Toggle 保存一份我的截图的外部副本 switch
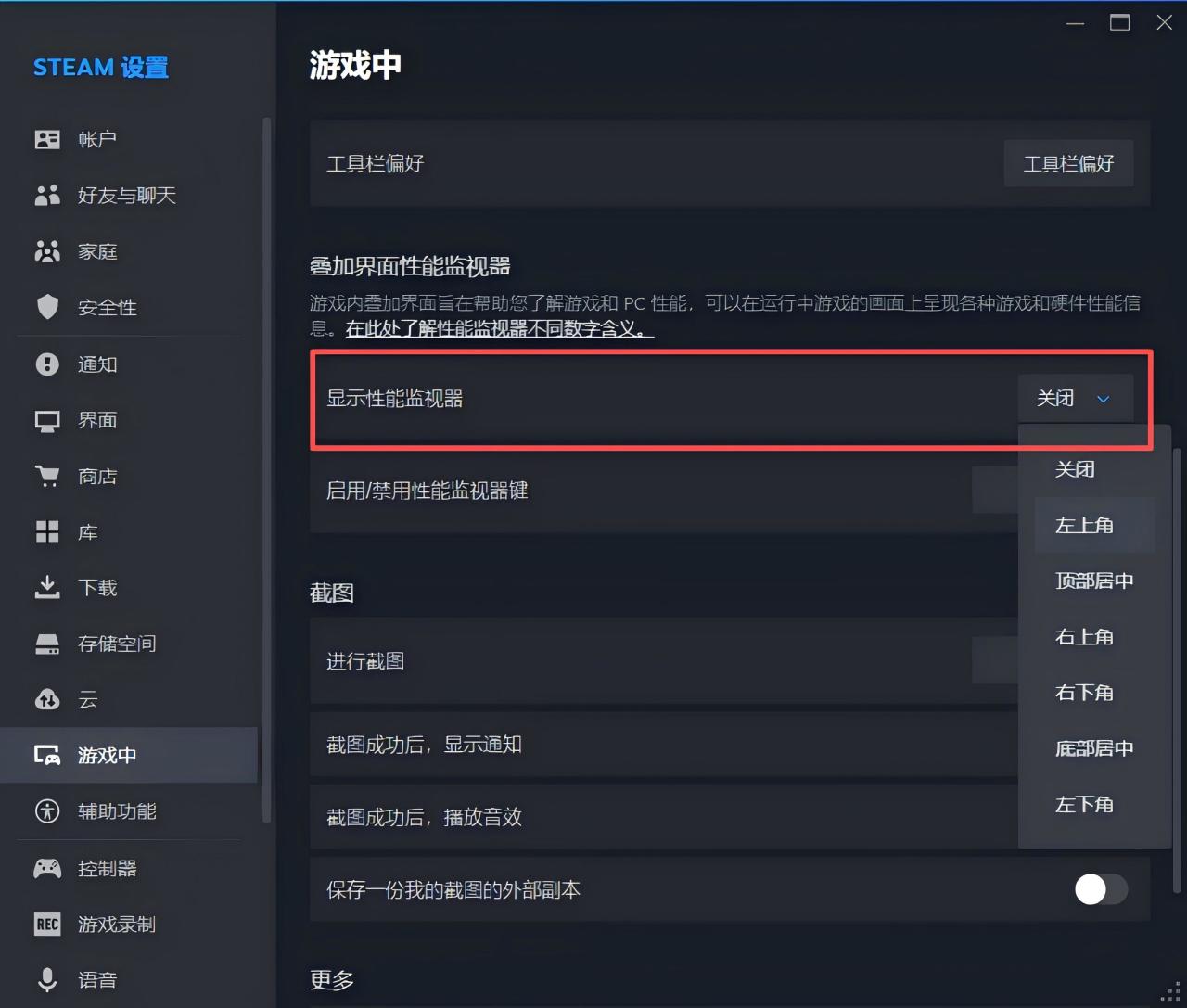Screen dimensions: 1187x1008 click(1101, 889)
